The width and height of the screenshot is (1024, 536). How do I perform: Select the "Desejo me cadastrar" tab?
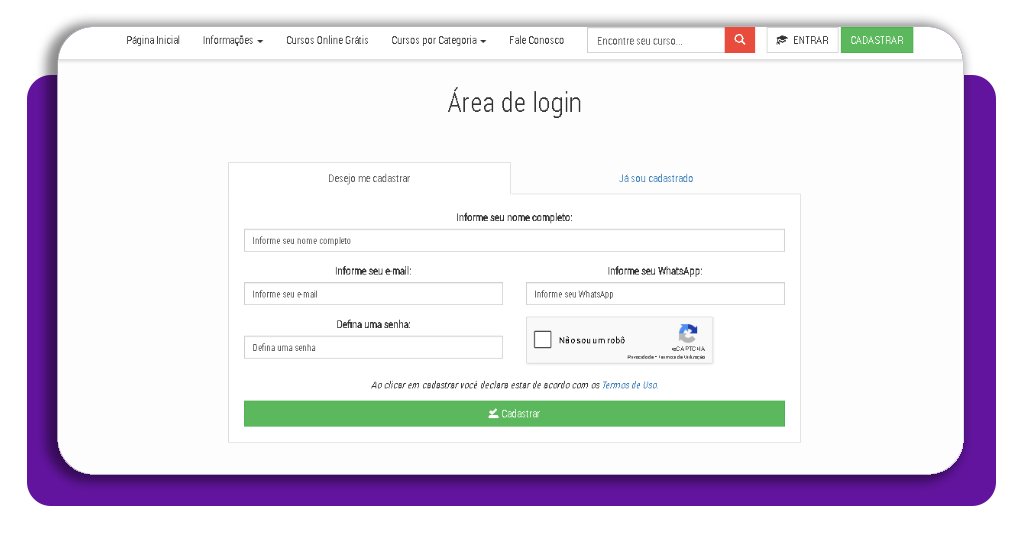click(369, 178)
